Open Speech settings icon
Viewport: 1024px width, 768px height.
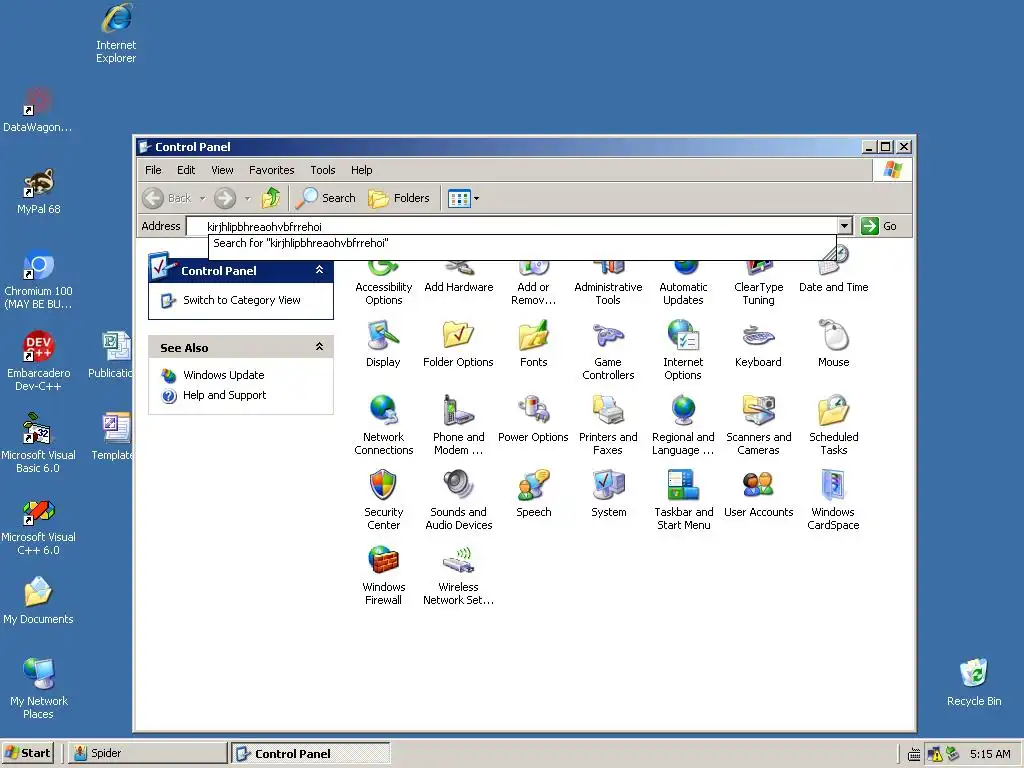[534, 494]
